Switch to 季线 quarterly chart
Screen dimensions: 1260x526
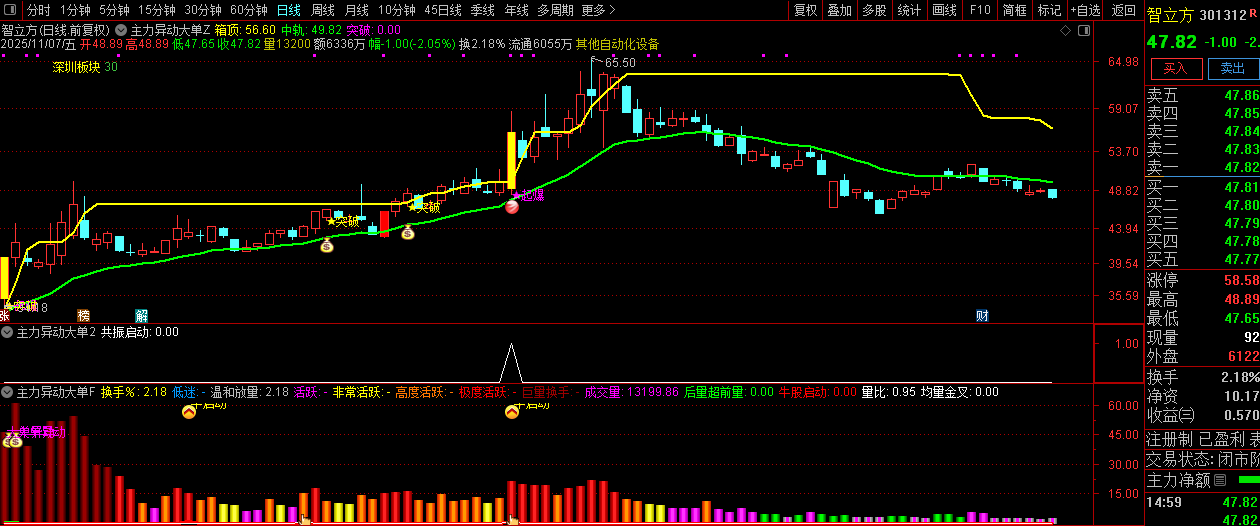(x=483, y=10)
